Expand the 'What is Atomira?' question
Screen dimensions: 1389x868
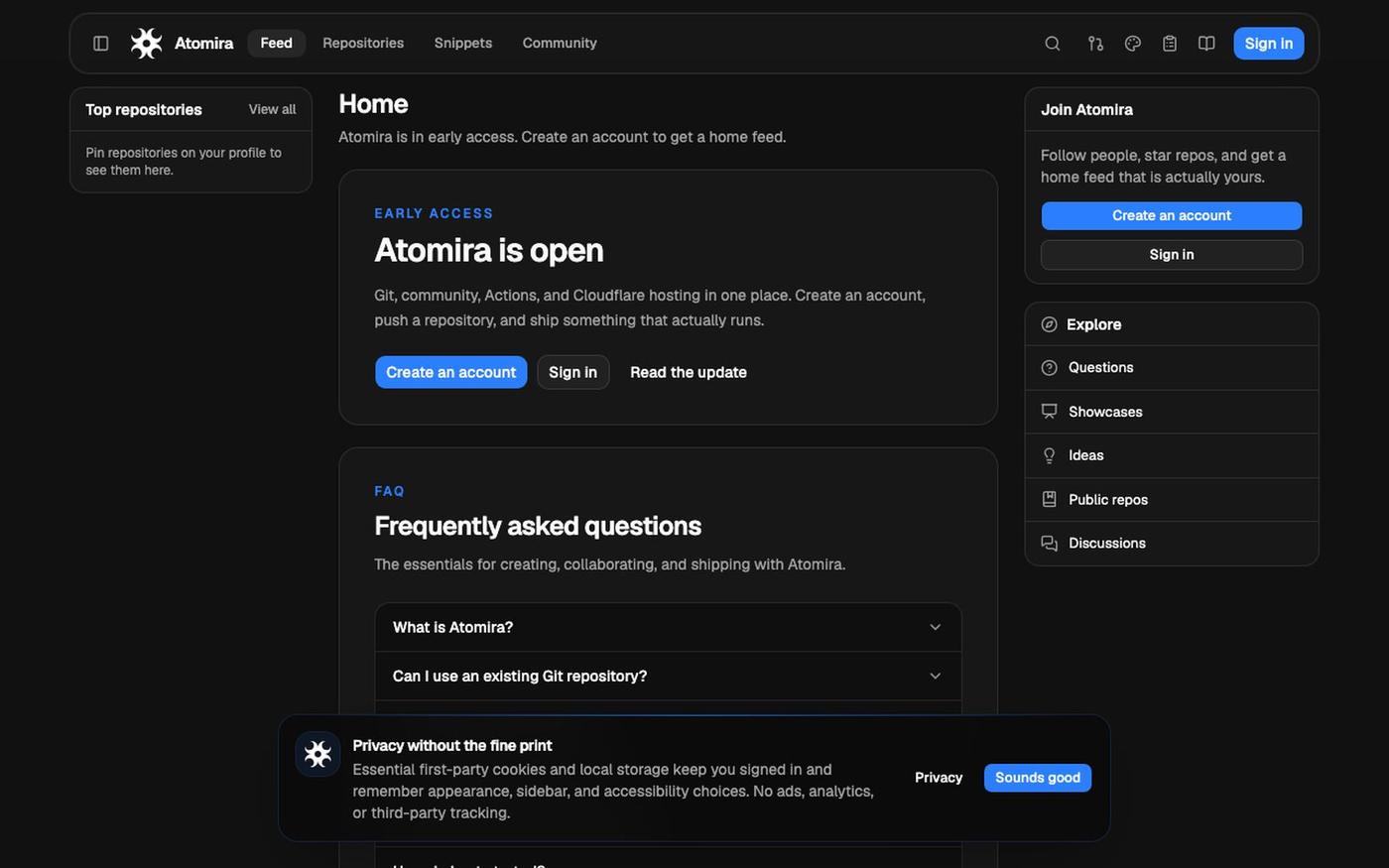(668, 627)
